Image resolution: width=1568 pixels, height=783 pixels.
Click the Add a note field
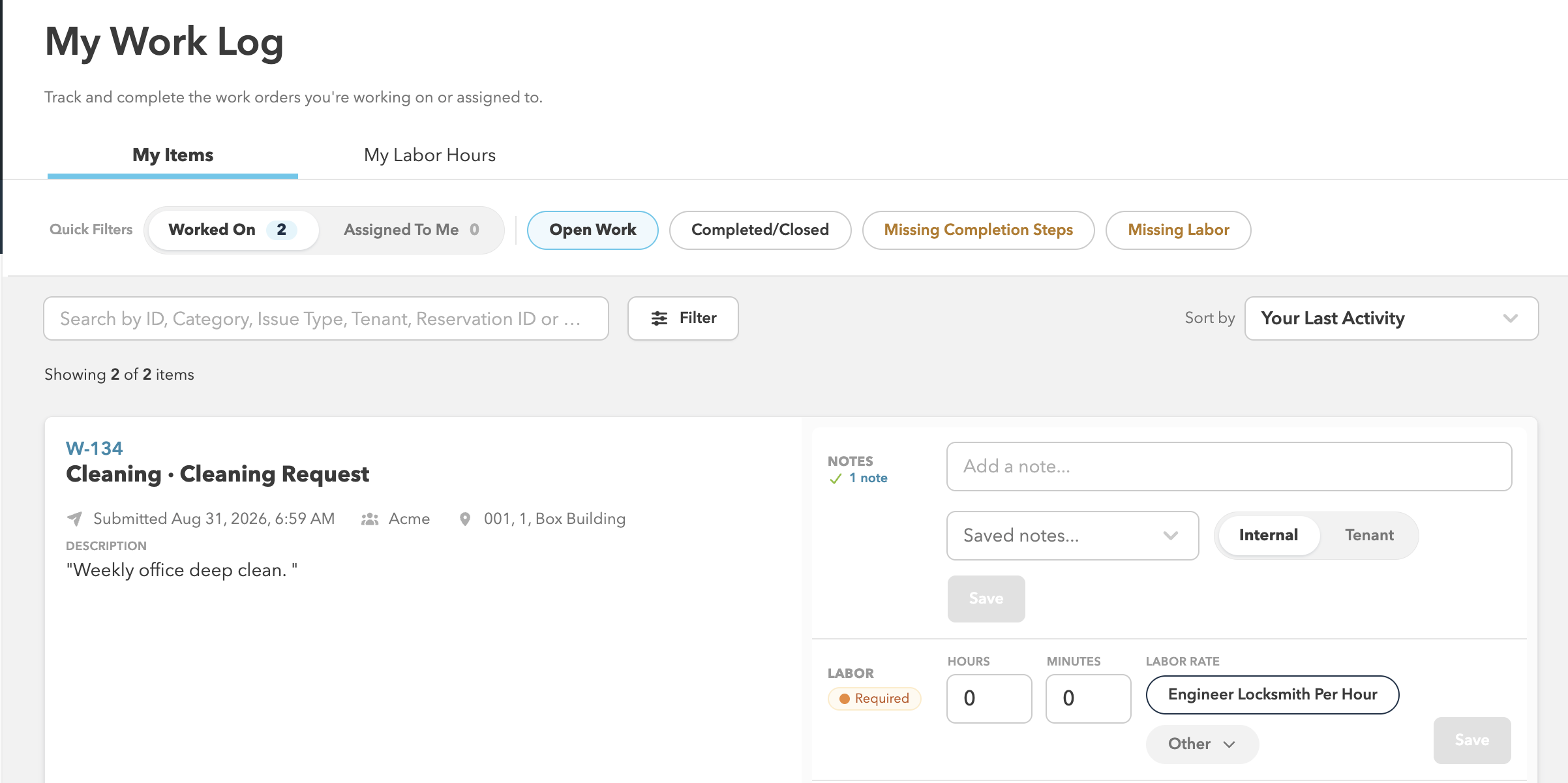[x=1229, y=467]
